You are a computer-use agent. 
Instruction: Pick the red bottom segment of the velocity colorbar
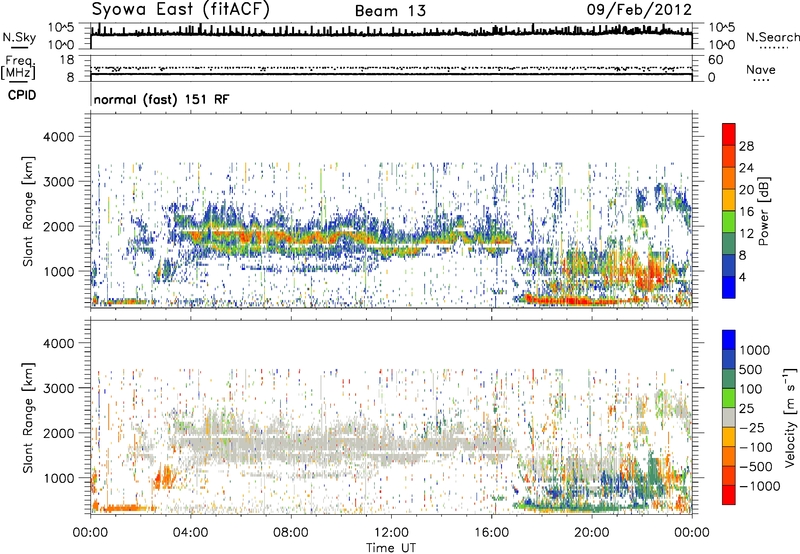(x=729, y=495)
